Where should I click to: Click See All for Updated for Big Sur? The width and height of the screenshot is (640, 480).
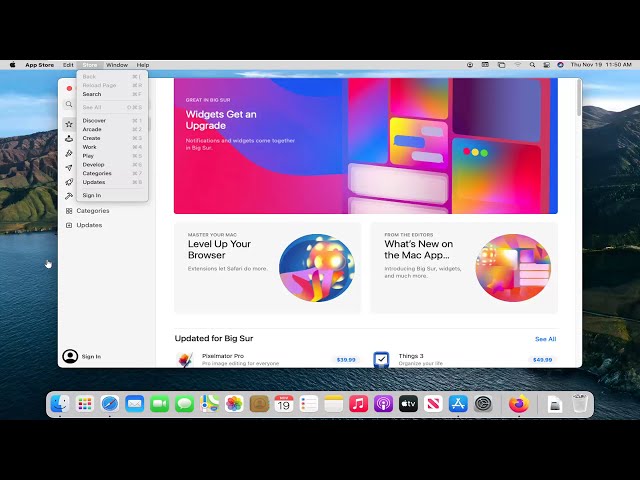point(545,339)
